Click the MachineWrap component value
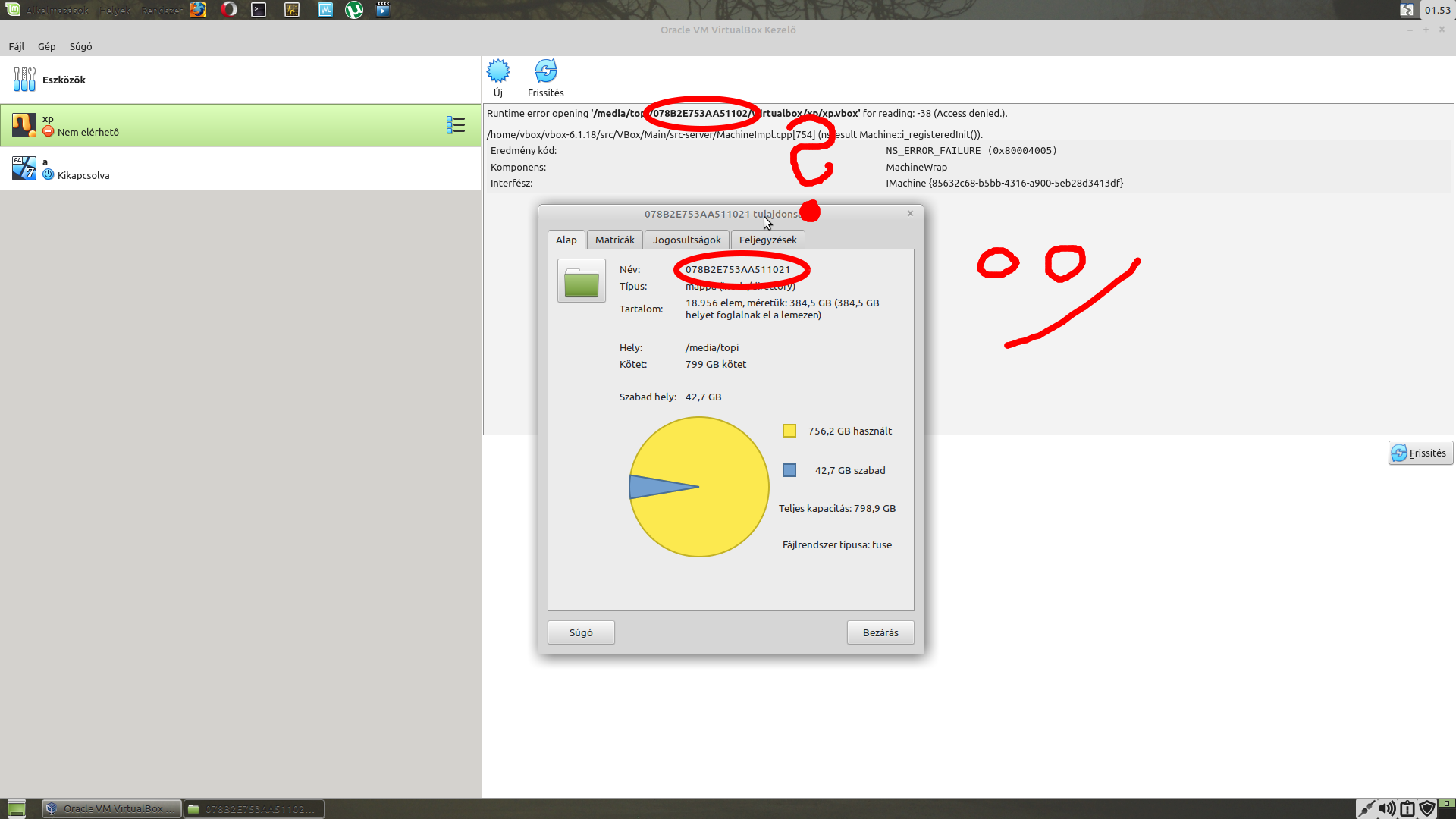This screenshot has height=819, width=1456. point(916,167)
